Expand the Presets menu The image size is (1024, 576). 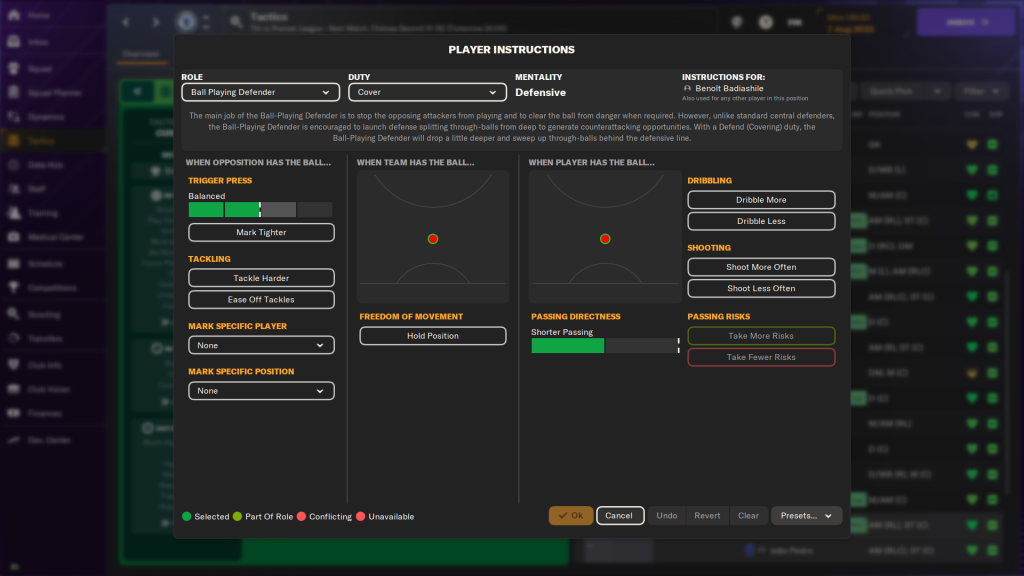[x=806, y=516]
